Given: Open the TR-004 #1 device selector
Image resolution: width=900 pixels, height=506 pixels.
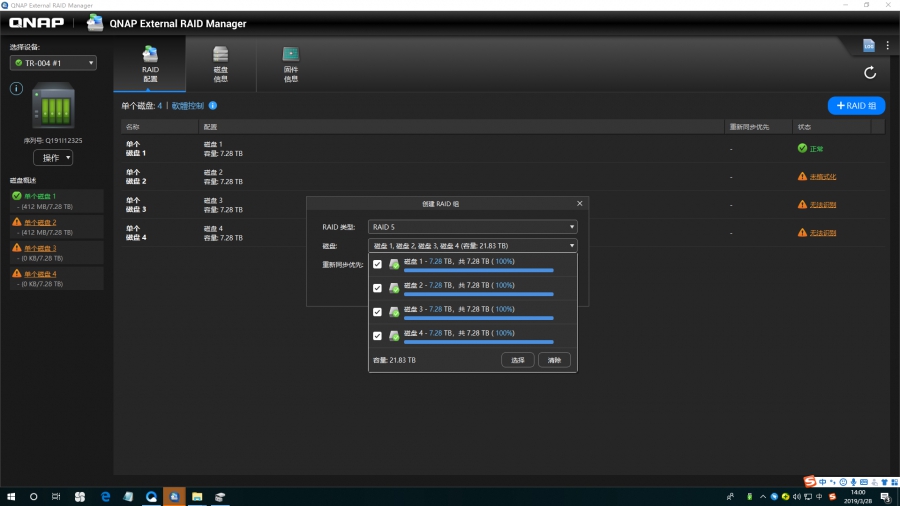Looking at the screenshot, I should (53, 63).
